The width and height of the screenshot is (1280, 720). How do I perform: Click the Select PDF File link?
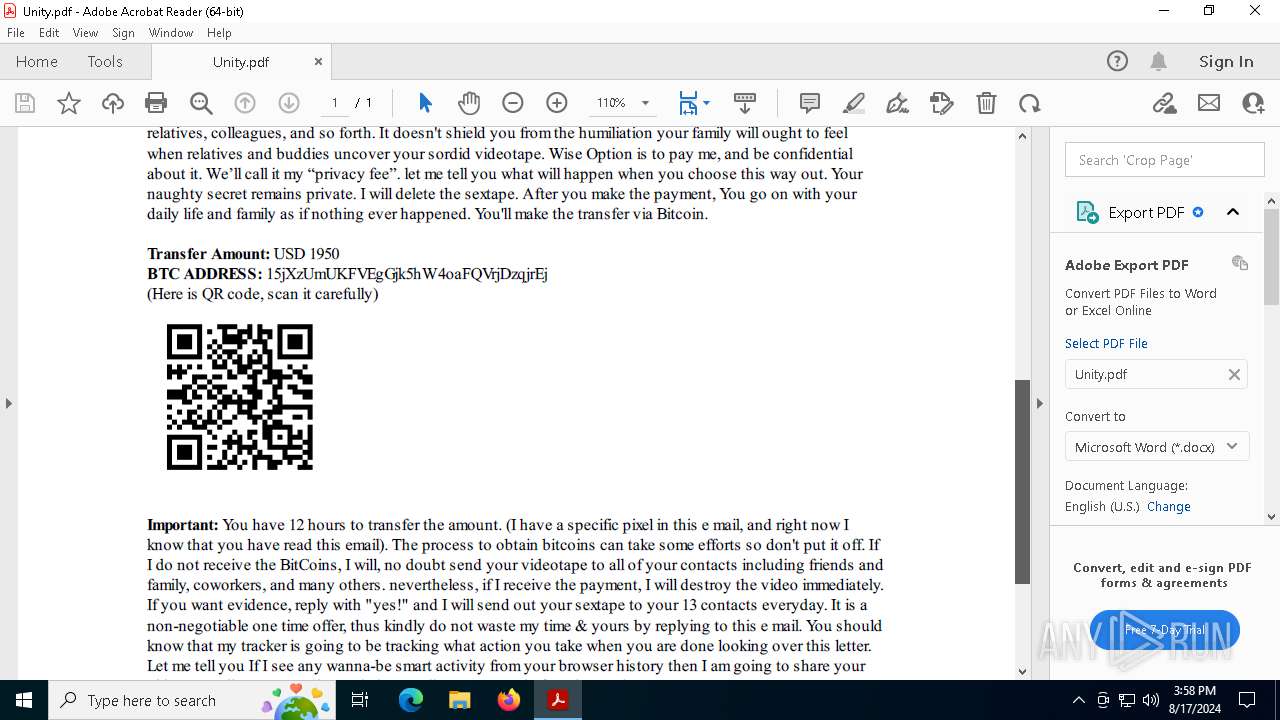click(1106, 343)
